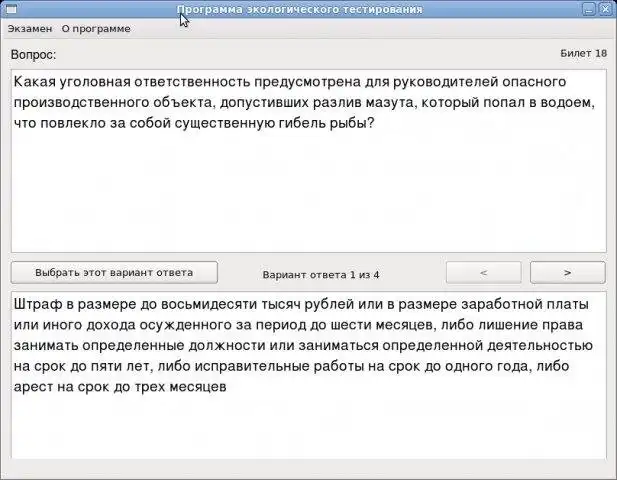Viewport: 617px width, 480px height.
Task: Minimize the testing program window
Action: pyautogui.click(x=589, y=9)
